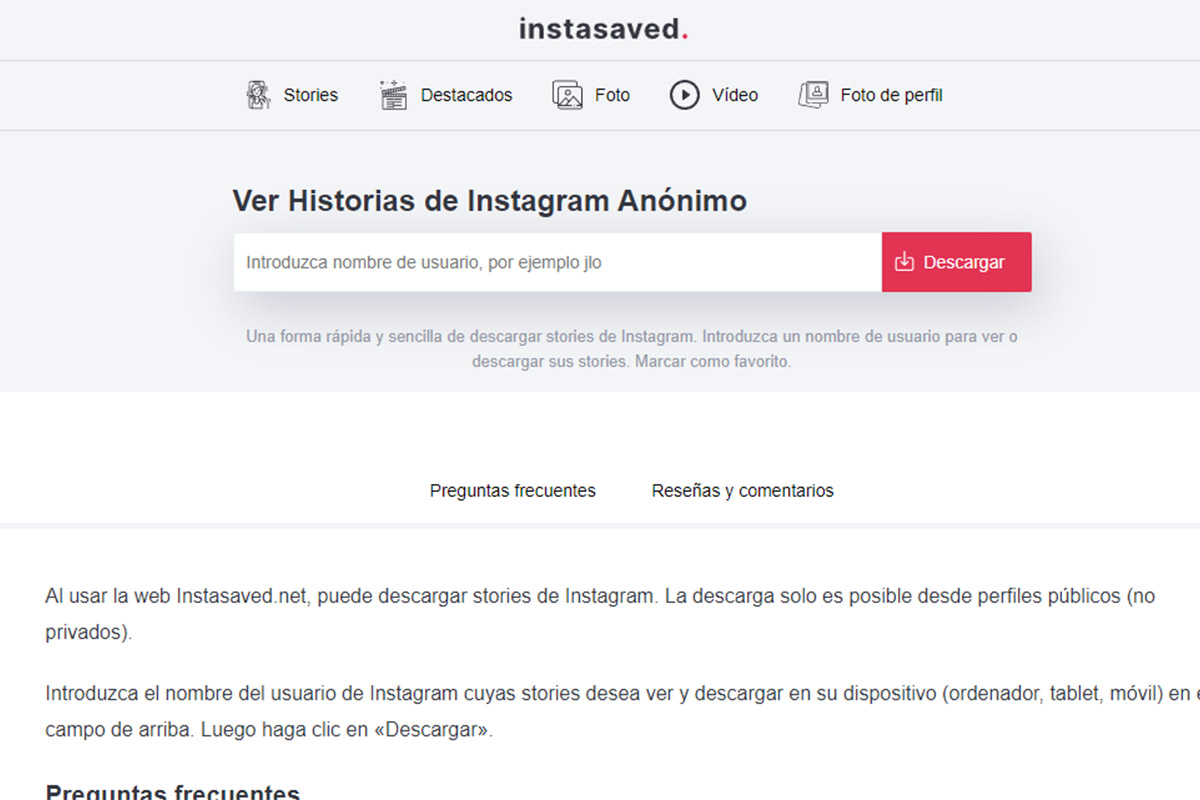Switch to Reseñas y comentarios tab

coord(743,491)
